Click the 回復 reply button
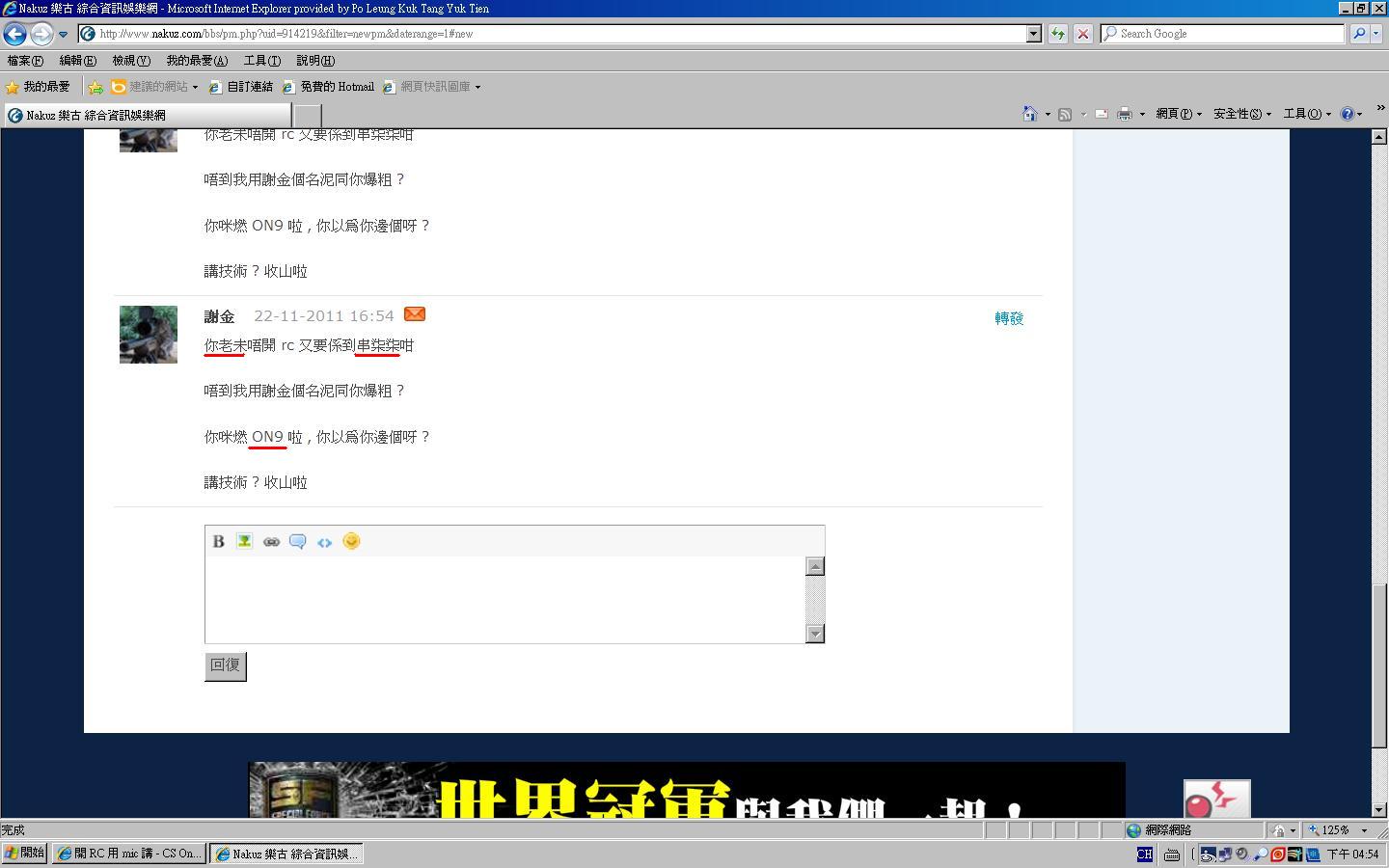Image resolution: width=1389 pixels, height=868 pixels. 226,665
